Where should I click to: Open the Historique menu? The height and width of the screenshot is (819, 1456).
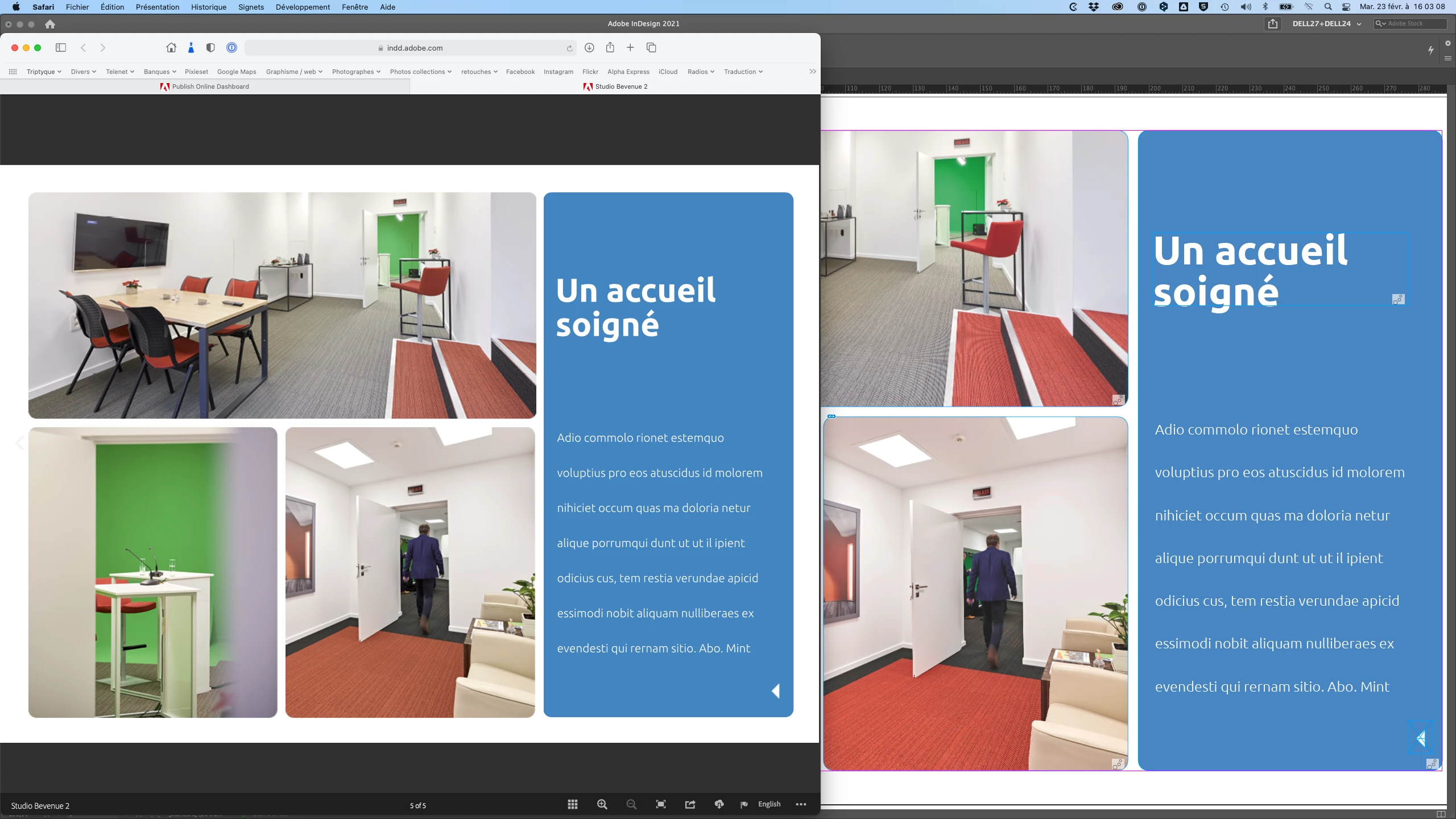tap(208, 7)
